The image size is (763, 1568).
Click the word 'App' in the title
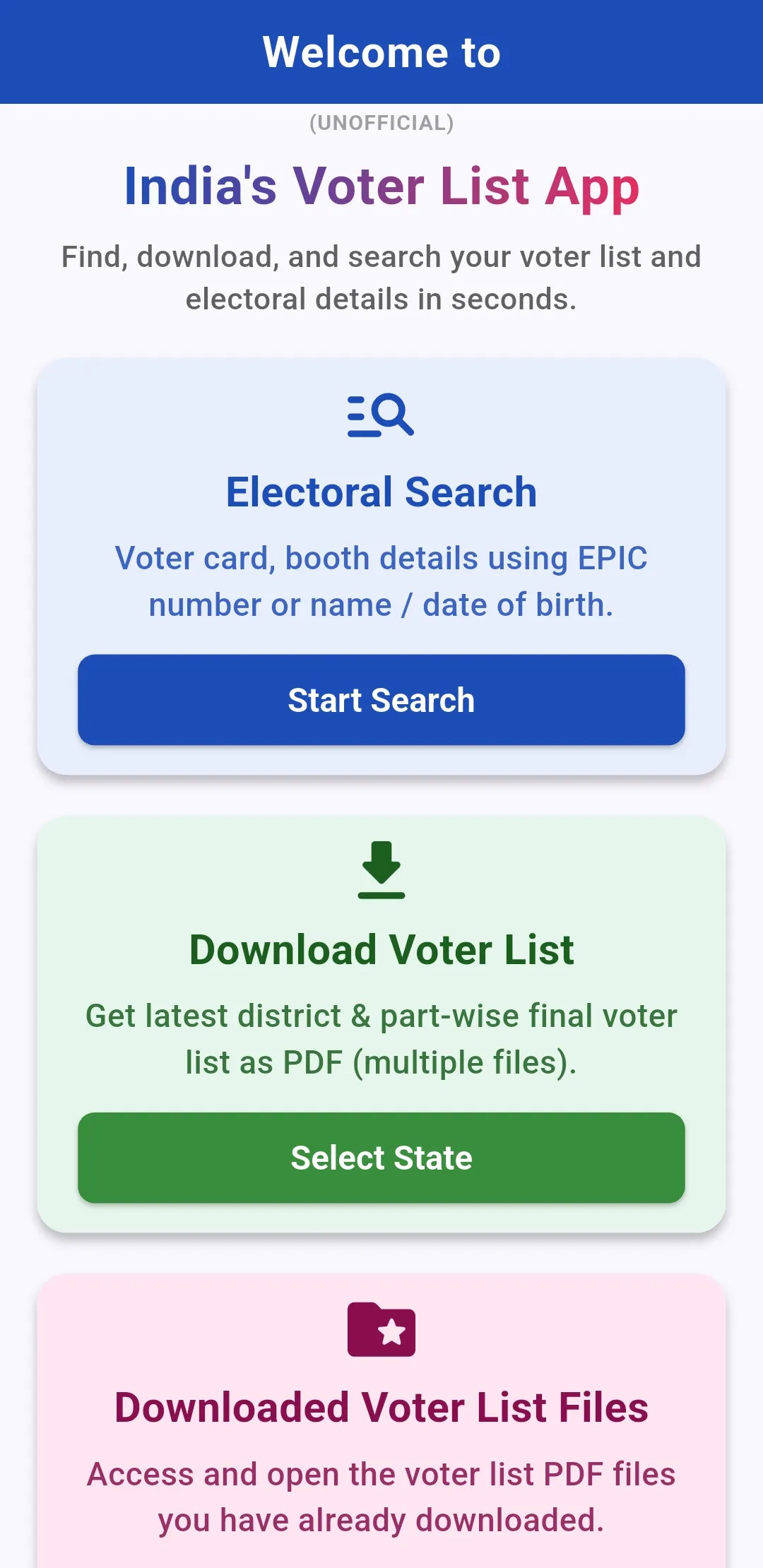tap(592, 188)
